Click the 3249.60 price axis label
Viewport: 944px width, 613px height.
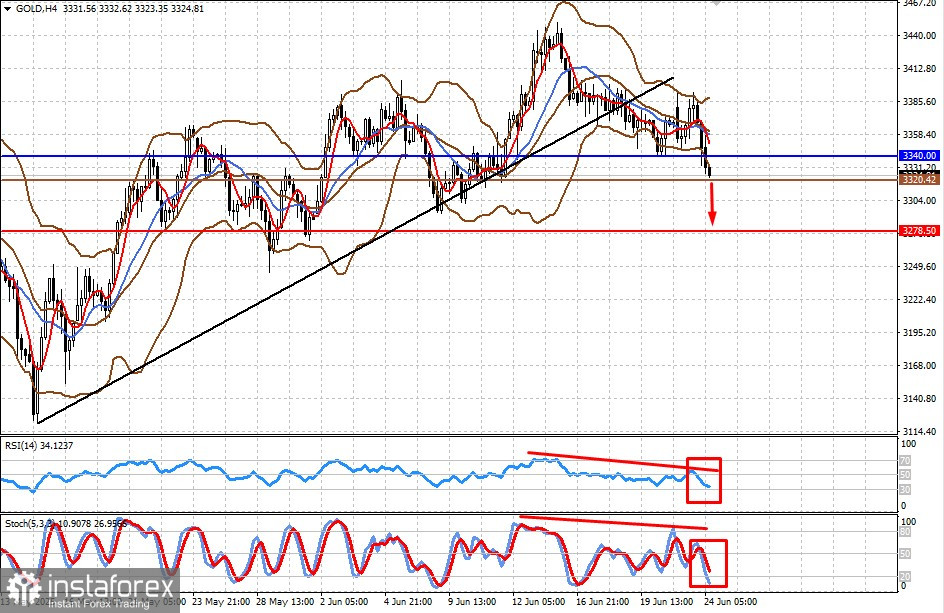coord(919,267)
